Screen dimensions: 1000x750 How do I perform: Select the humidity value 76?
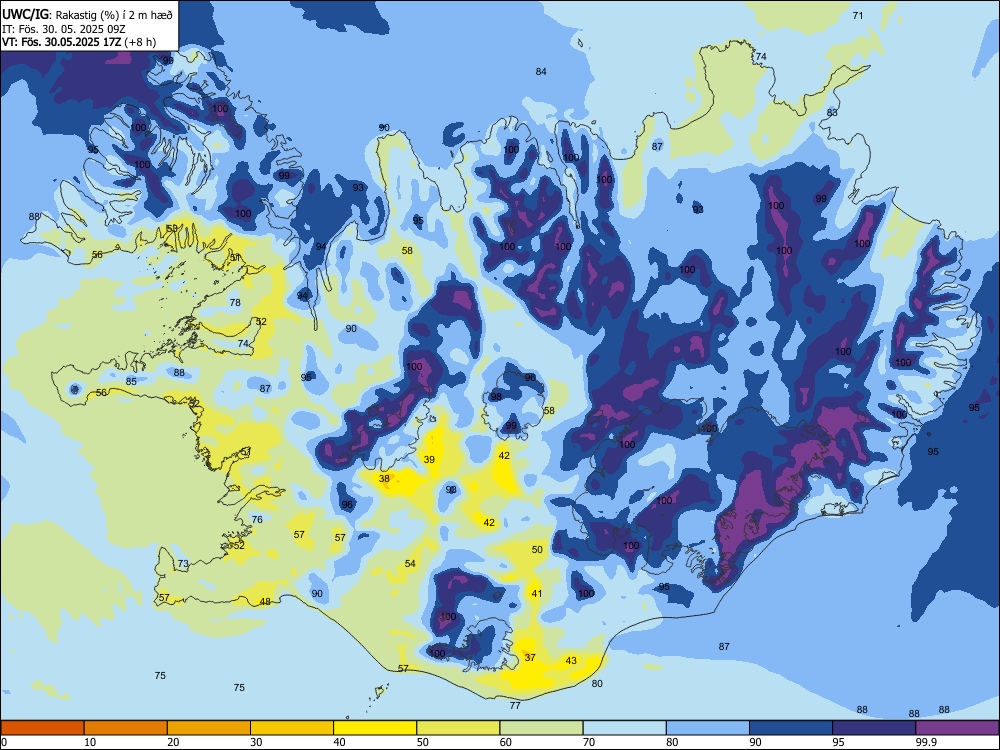257,519
